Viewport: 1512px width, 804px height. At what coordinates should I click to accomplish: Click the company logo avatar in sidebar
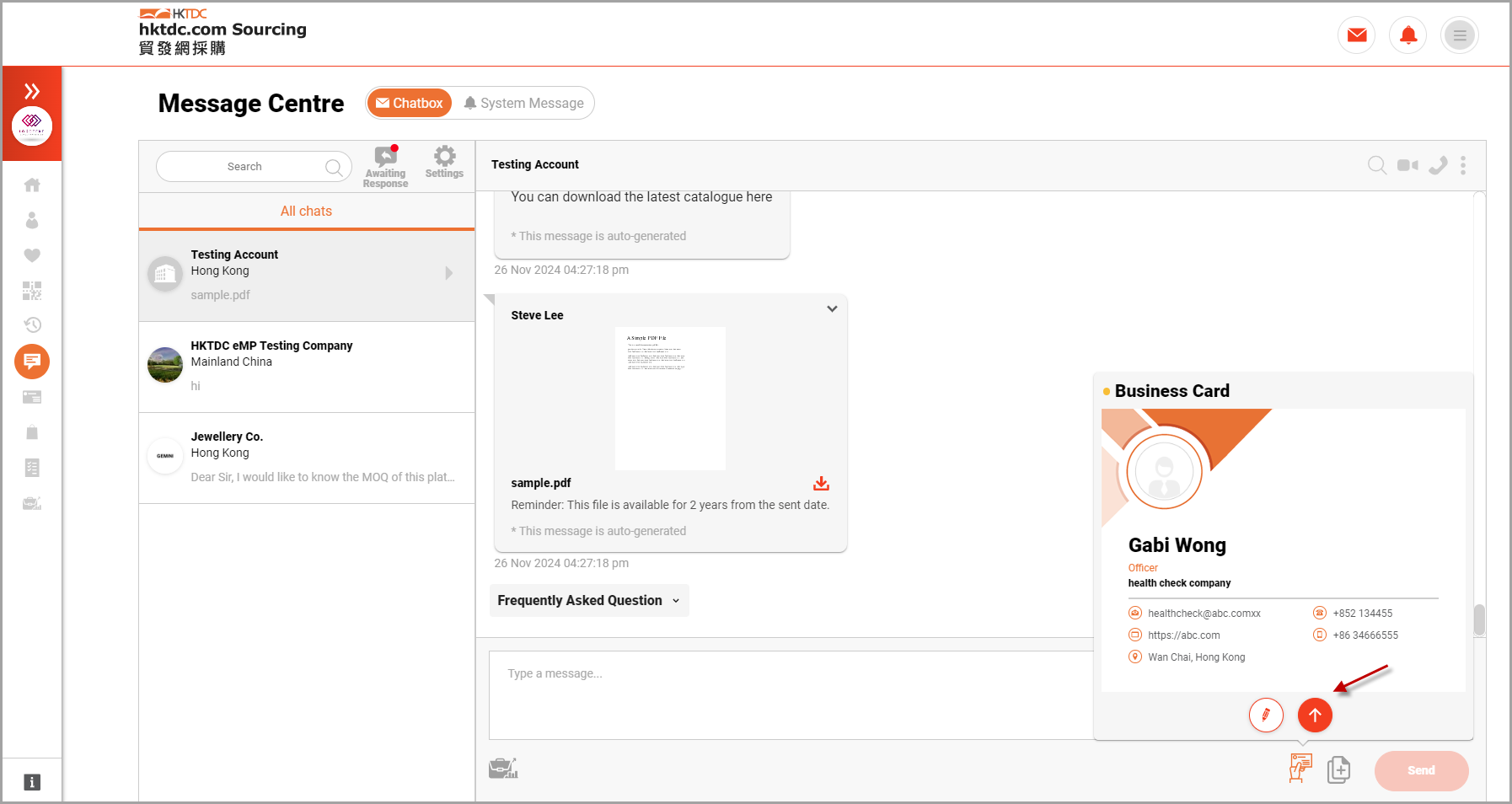tap(32, 126)
